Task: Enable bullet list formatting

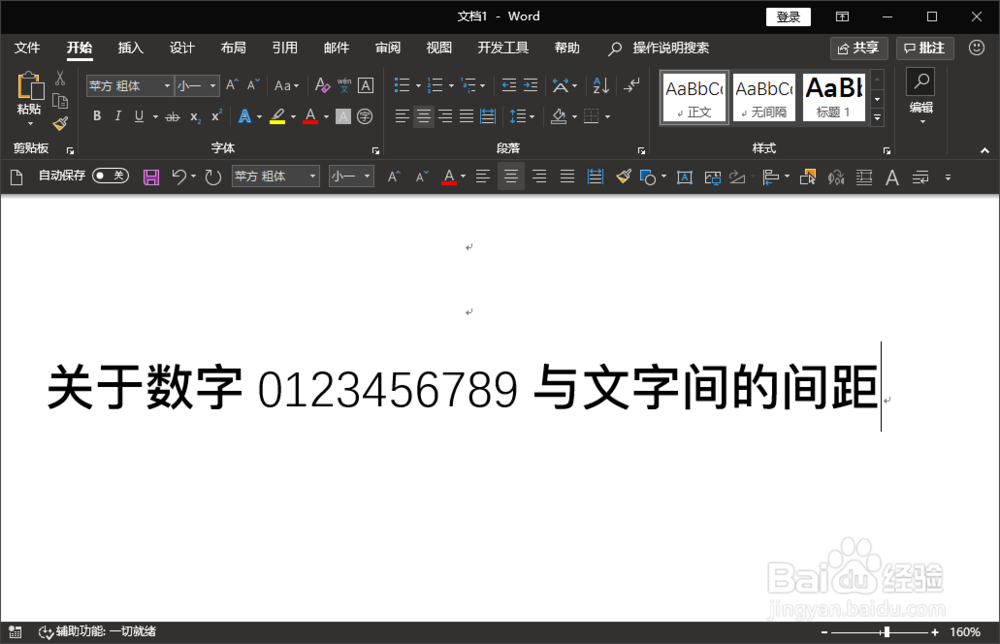Action: pos(401,85)
